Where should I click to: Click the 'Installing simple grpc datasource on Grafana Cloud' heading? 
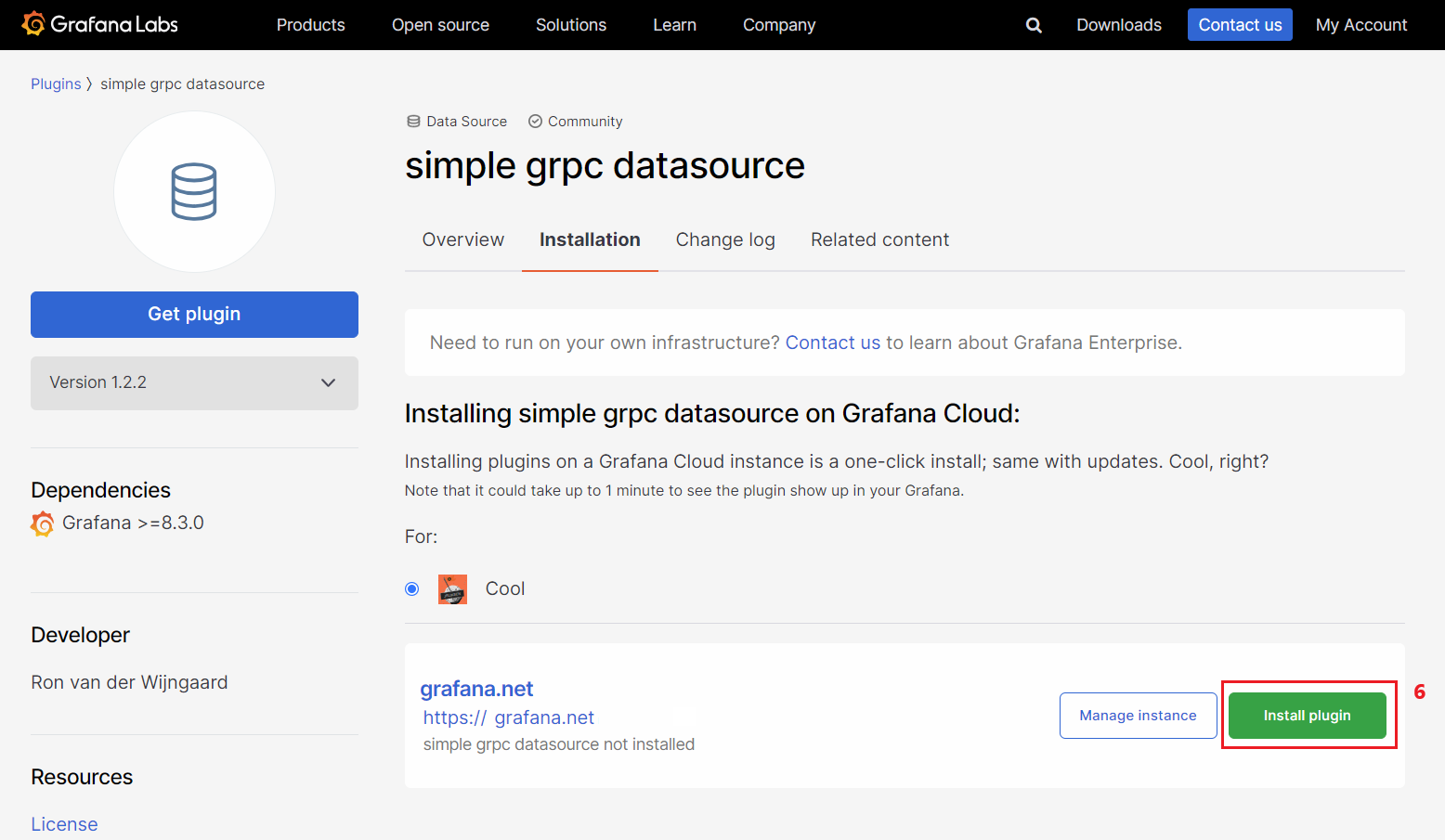coord(712,413)
